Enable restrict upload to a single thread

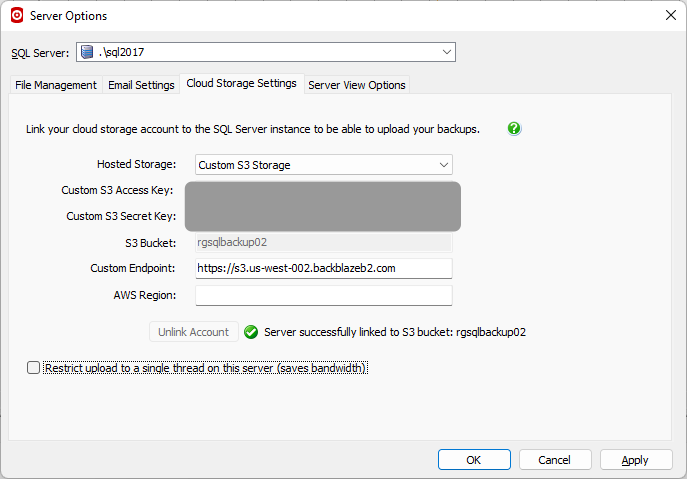coord(34,368)
